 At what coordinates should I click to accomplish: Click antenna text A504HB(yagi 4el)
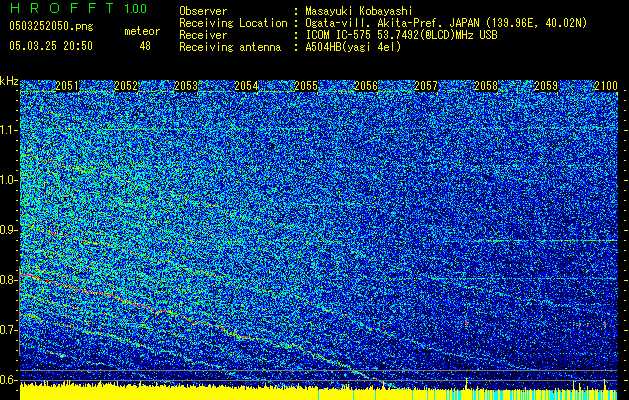pyautogui.click(x=353, y=47)
